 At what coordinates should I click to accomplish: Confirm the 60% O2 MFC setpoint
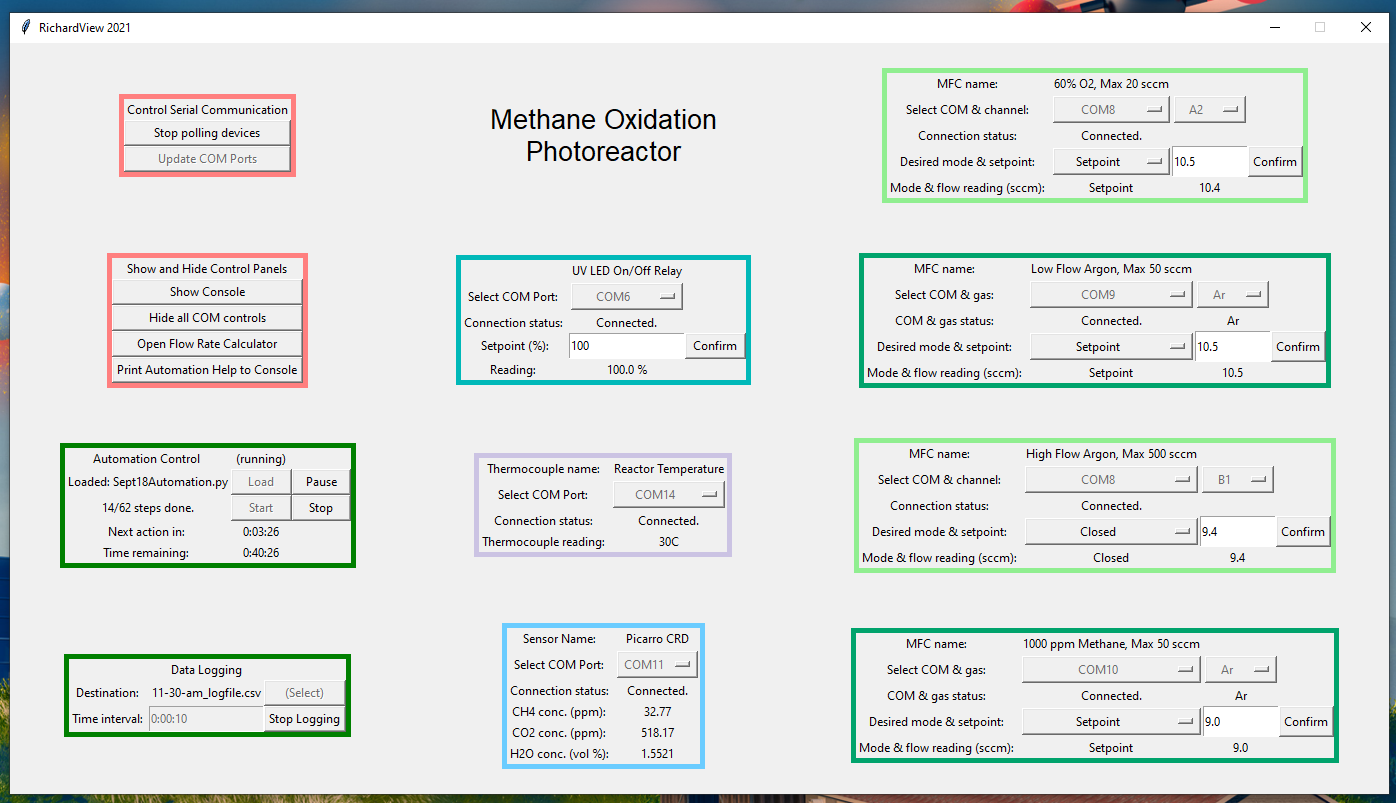pyautogui.click(x=1275, y=162)
